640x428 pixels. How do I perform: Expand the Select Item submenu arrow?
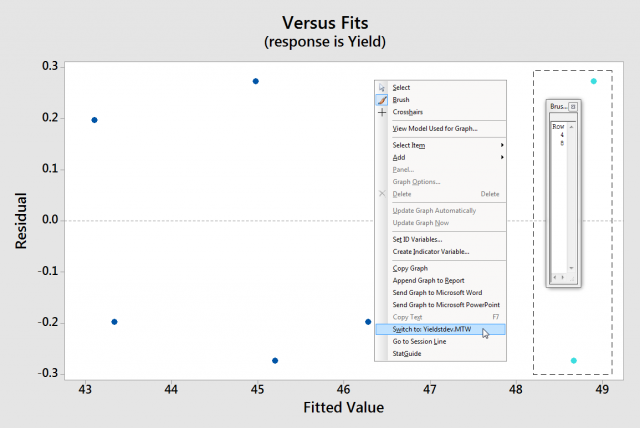click(502, 145)
